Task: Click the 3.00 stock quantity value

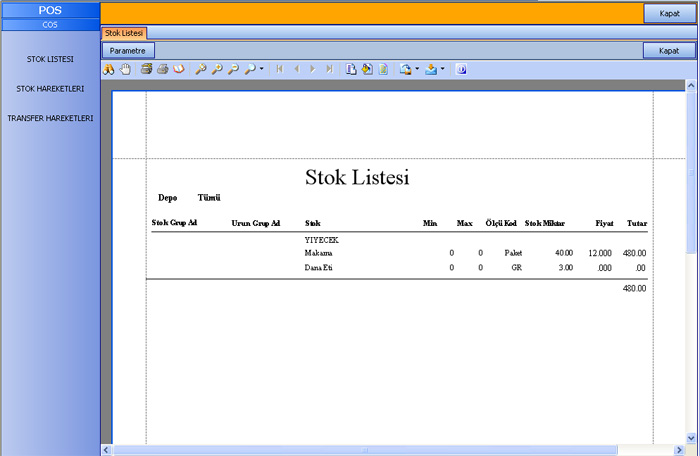Action: pos(566,268)
